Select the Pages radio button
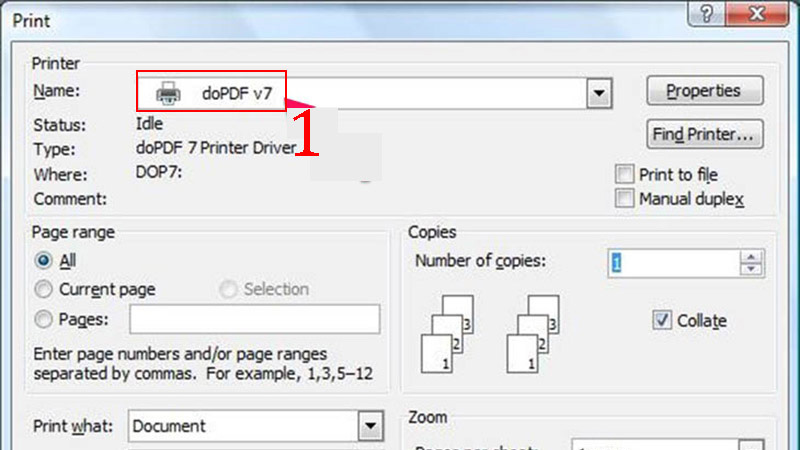 click(43, 319)
